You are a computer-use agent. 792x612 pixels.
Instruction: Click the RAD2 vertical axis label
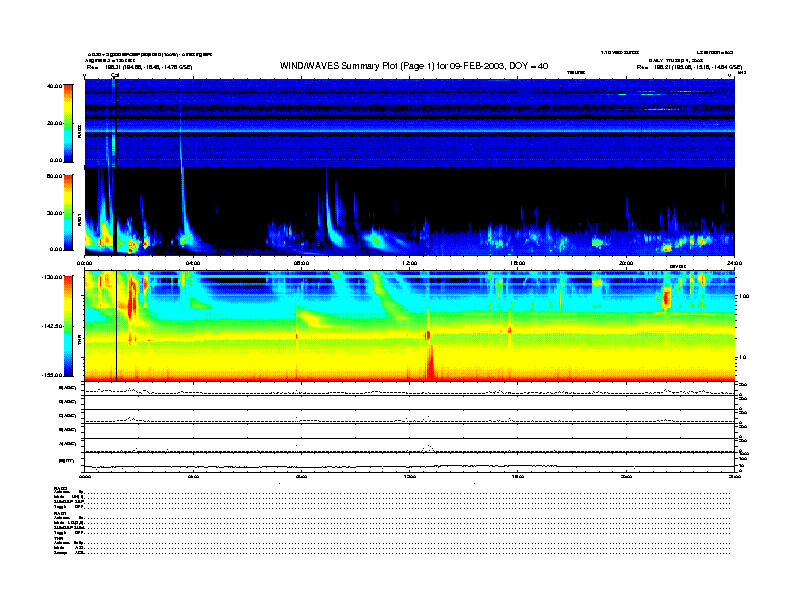coord(79,131)
